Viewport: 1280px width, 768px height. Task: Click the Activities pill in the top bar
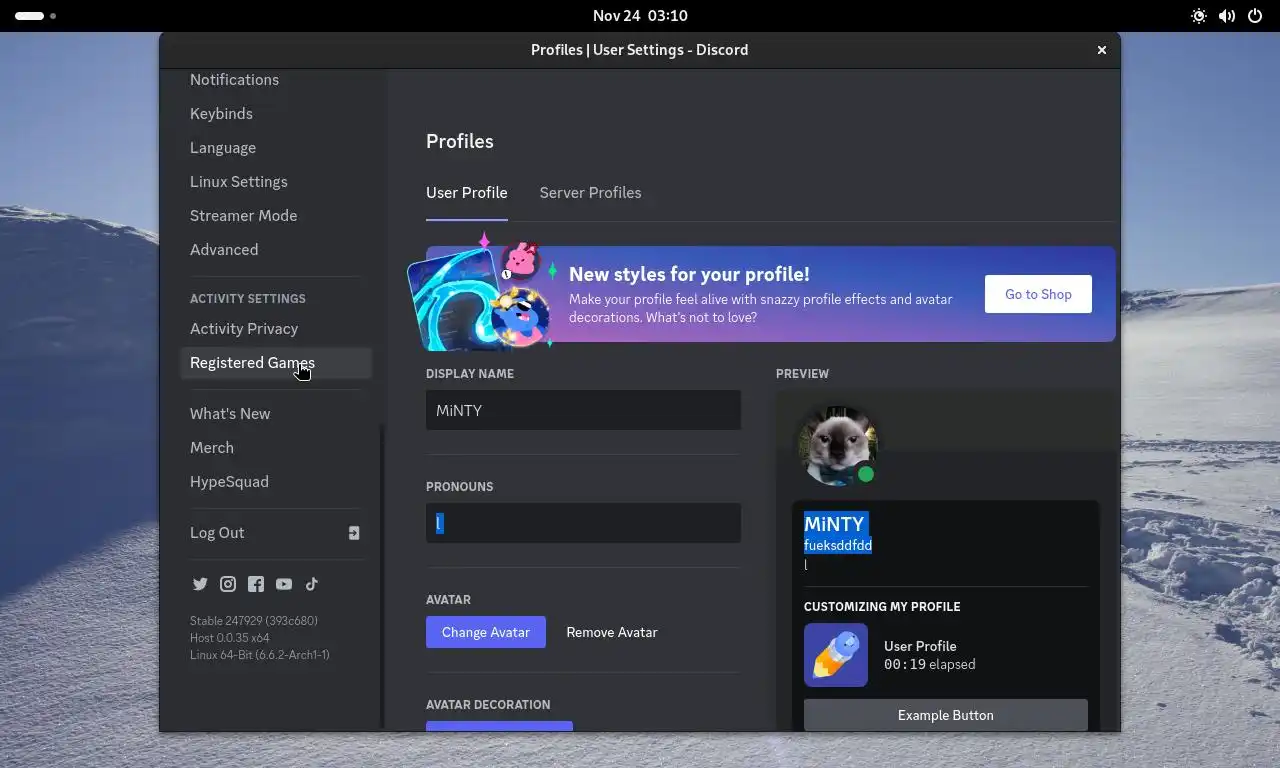[x=35, y=16]
